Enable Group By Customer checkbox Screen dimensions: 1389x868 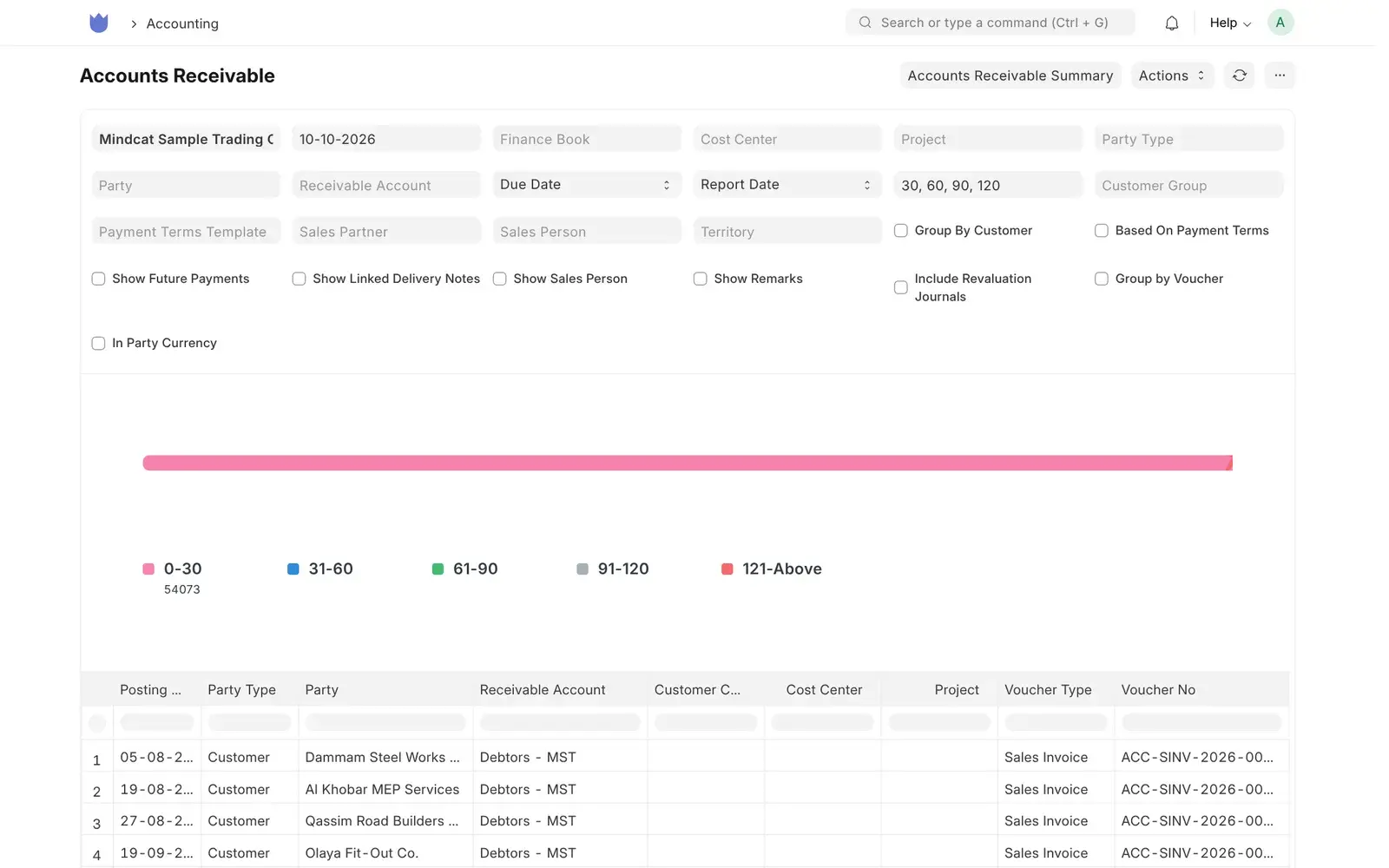(901, 231)
